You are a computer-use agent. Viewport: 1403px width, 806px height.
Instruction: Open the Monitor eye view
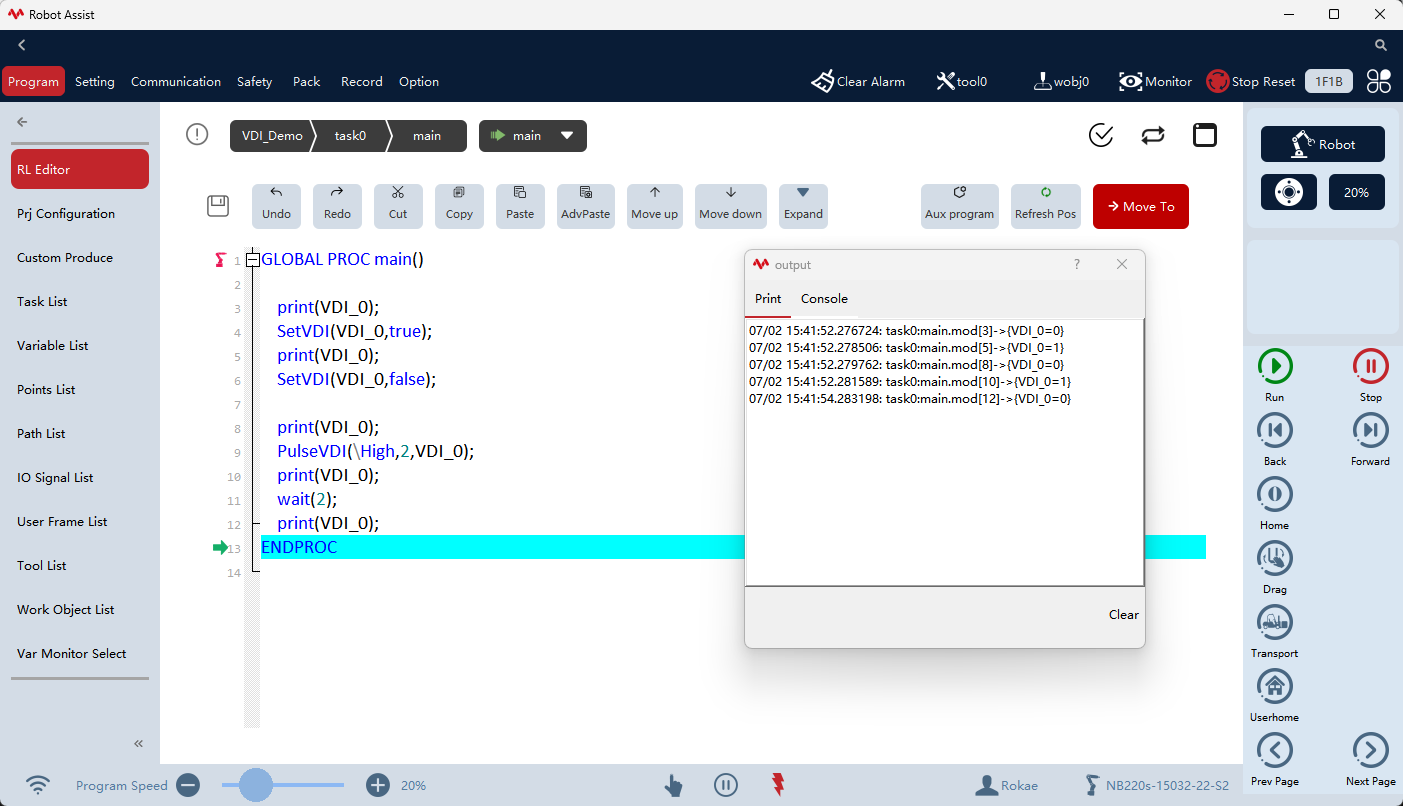(1131, 82)
